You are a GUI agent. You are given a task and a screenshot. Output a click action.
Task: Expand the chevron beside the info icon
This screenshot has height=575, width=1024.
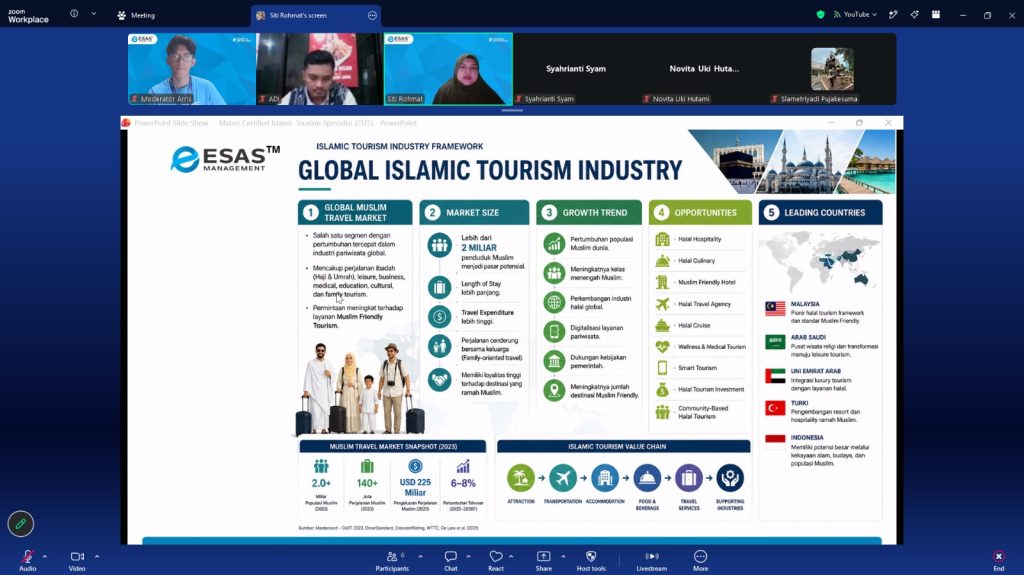coord(93,14)
